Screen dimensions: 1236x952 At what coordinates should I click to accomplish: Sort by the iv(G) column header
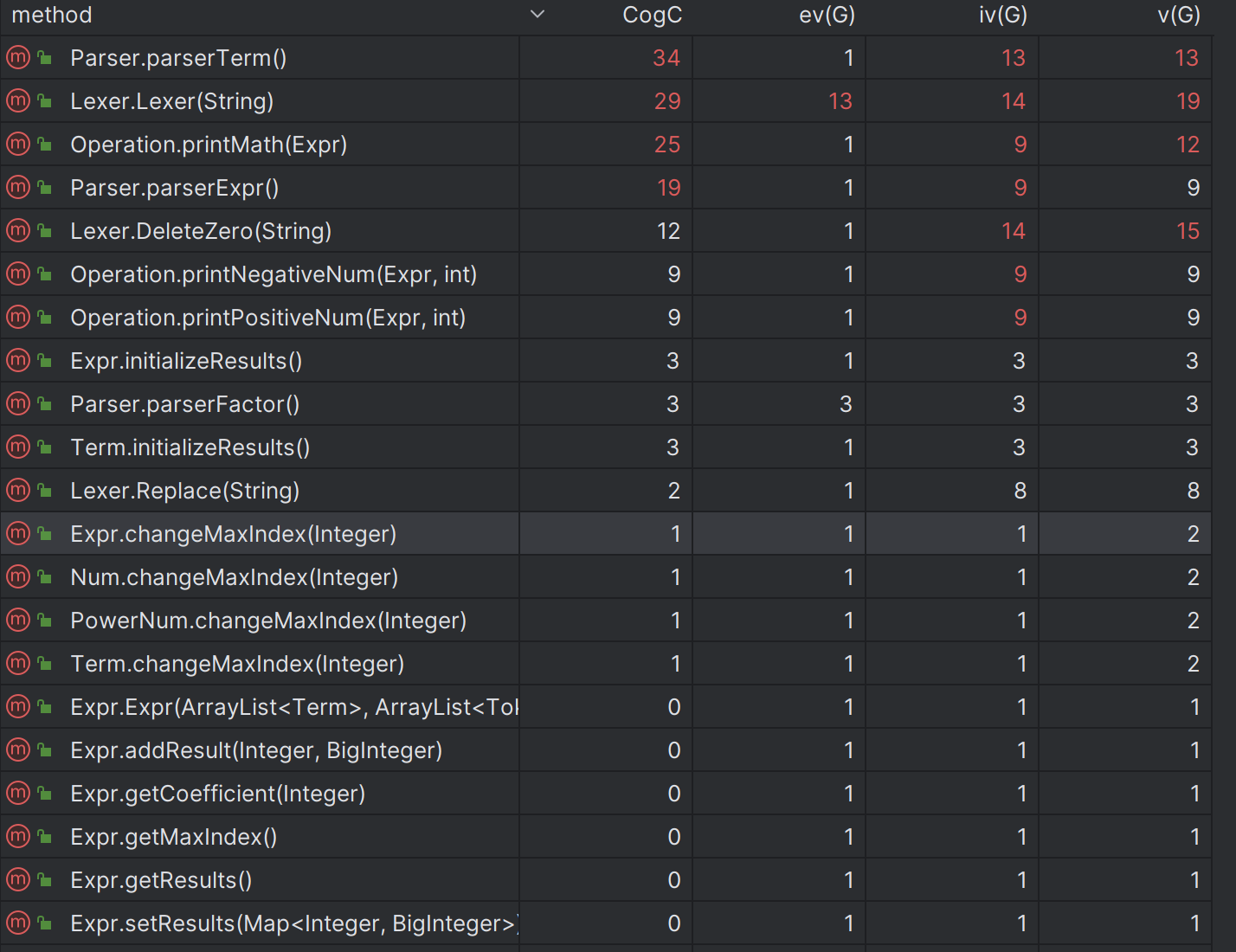1002,15
